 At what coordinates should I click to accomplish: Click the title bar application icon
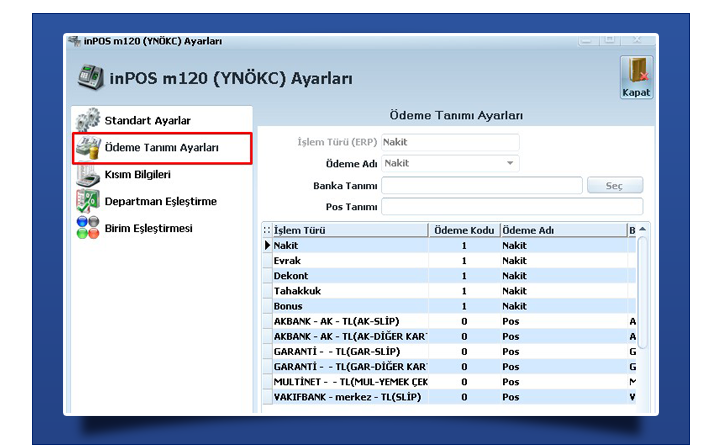pos(74,41)
